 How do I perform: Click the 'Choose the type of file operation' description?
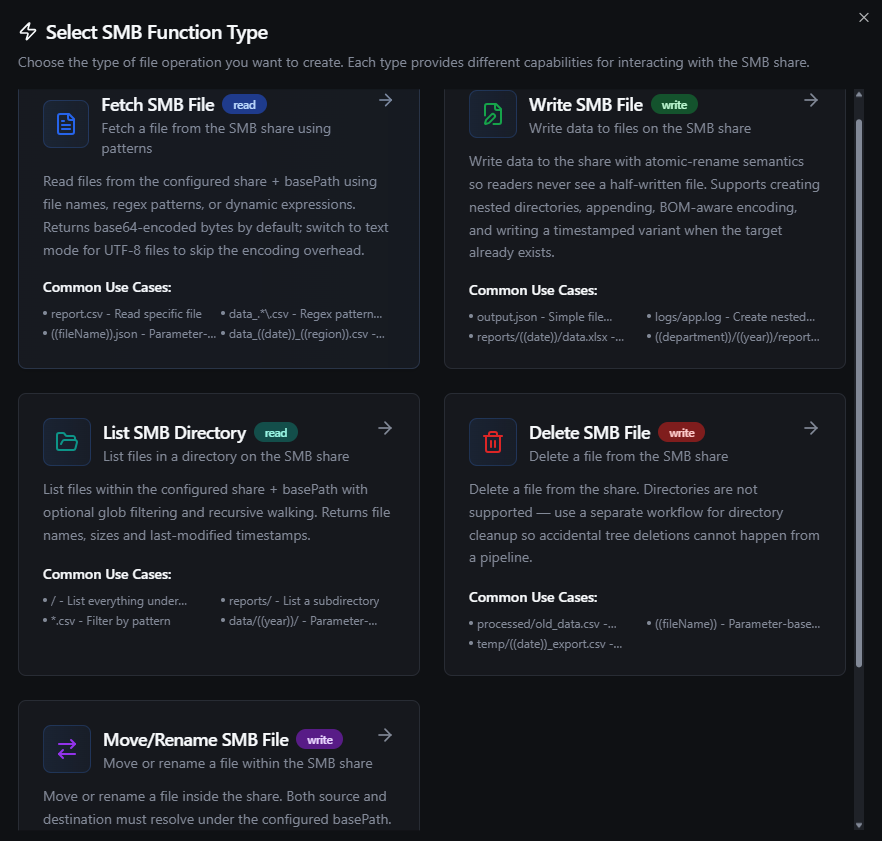pyautogui.click(x=413, y=62)
